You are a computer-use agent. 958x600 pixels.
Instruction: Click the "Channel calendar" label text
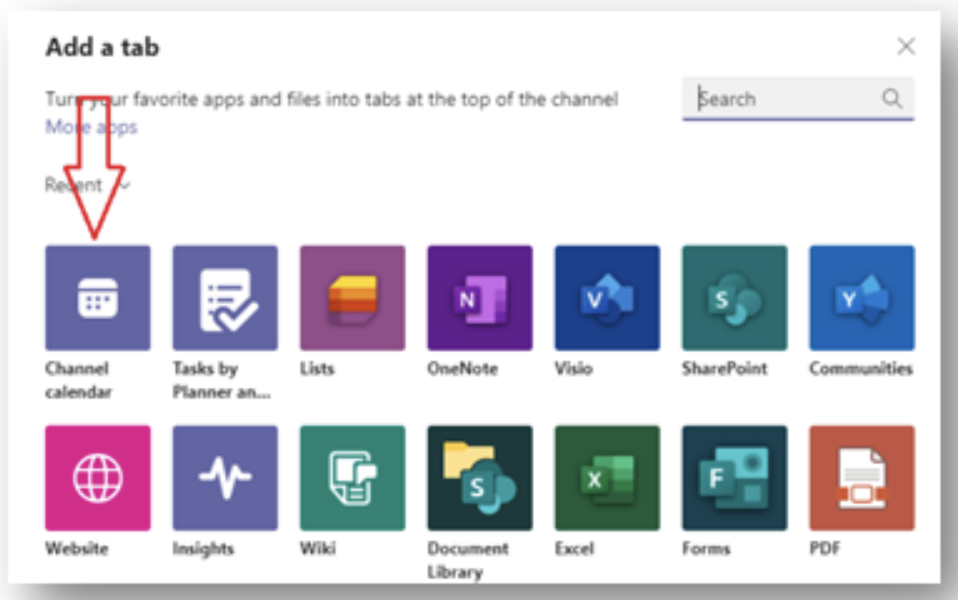(78, 379)
